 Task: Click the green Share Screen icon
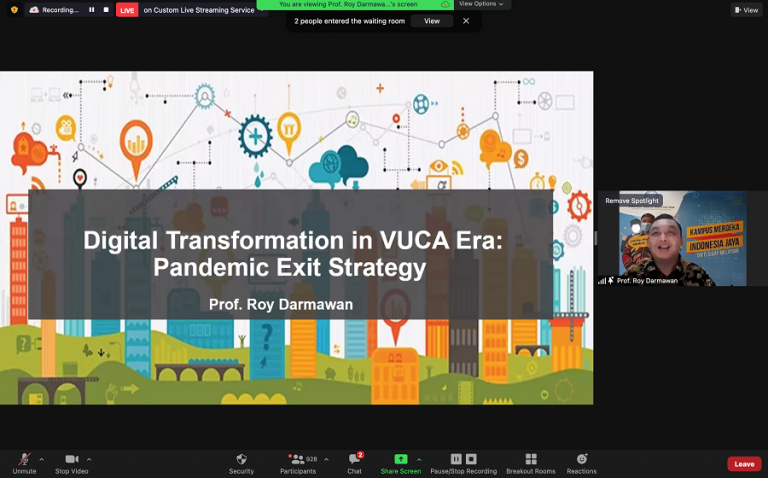tap(401, 459)
